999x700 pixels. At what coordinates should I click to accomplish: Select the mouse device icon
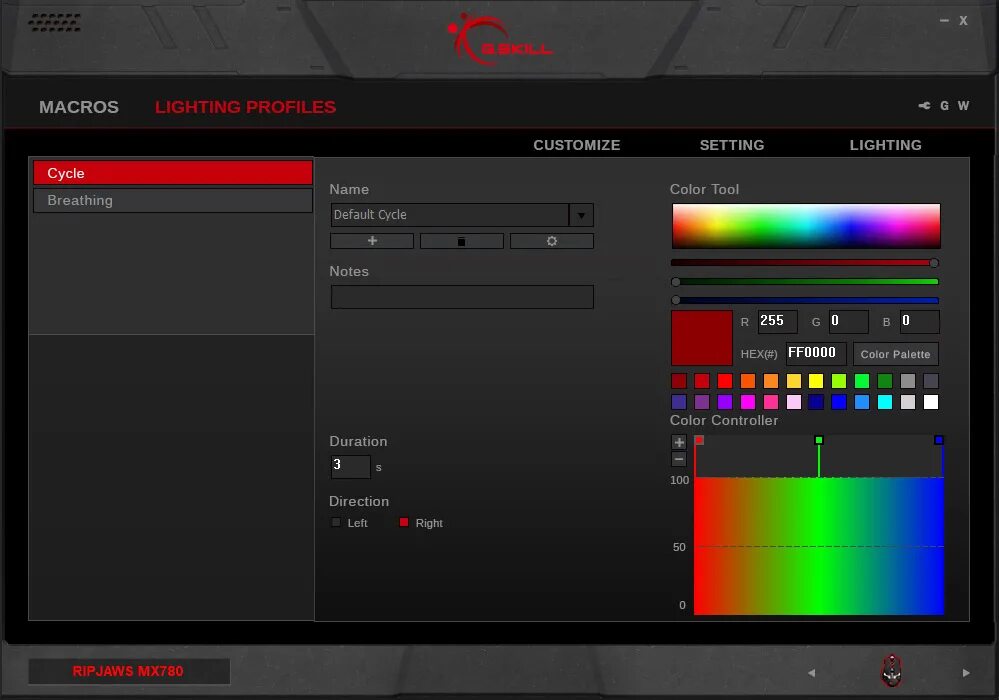click(891, 671)
